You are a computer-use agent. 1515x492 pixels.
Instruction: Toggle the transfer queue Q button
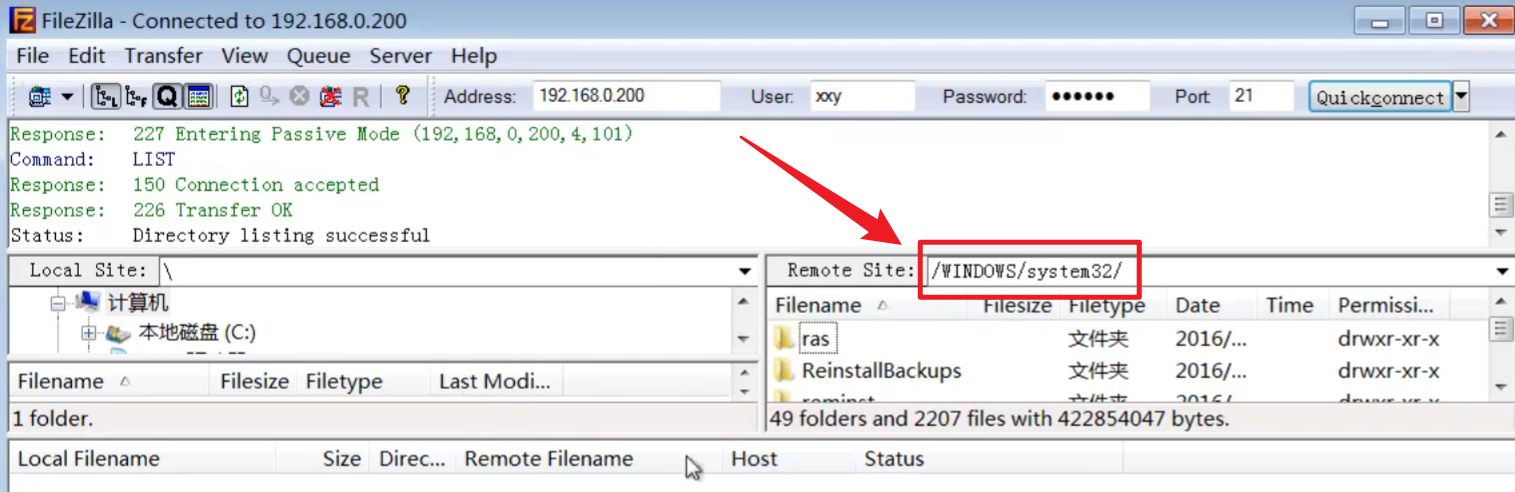tap(166, 97)
